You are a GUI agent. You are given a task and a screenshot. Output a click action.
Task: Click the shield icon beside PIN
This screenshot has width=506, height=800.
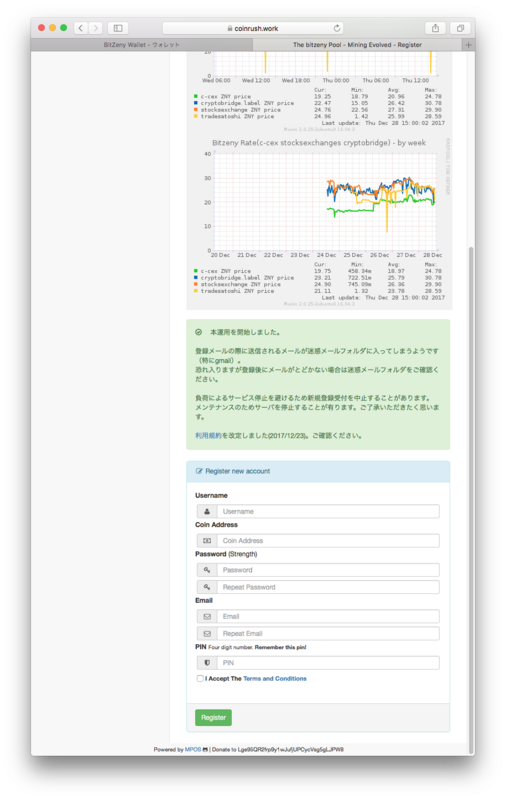click(x=207, y=663)
